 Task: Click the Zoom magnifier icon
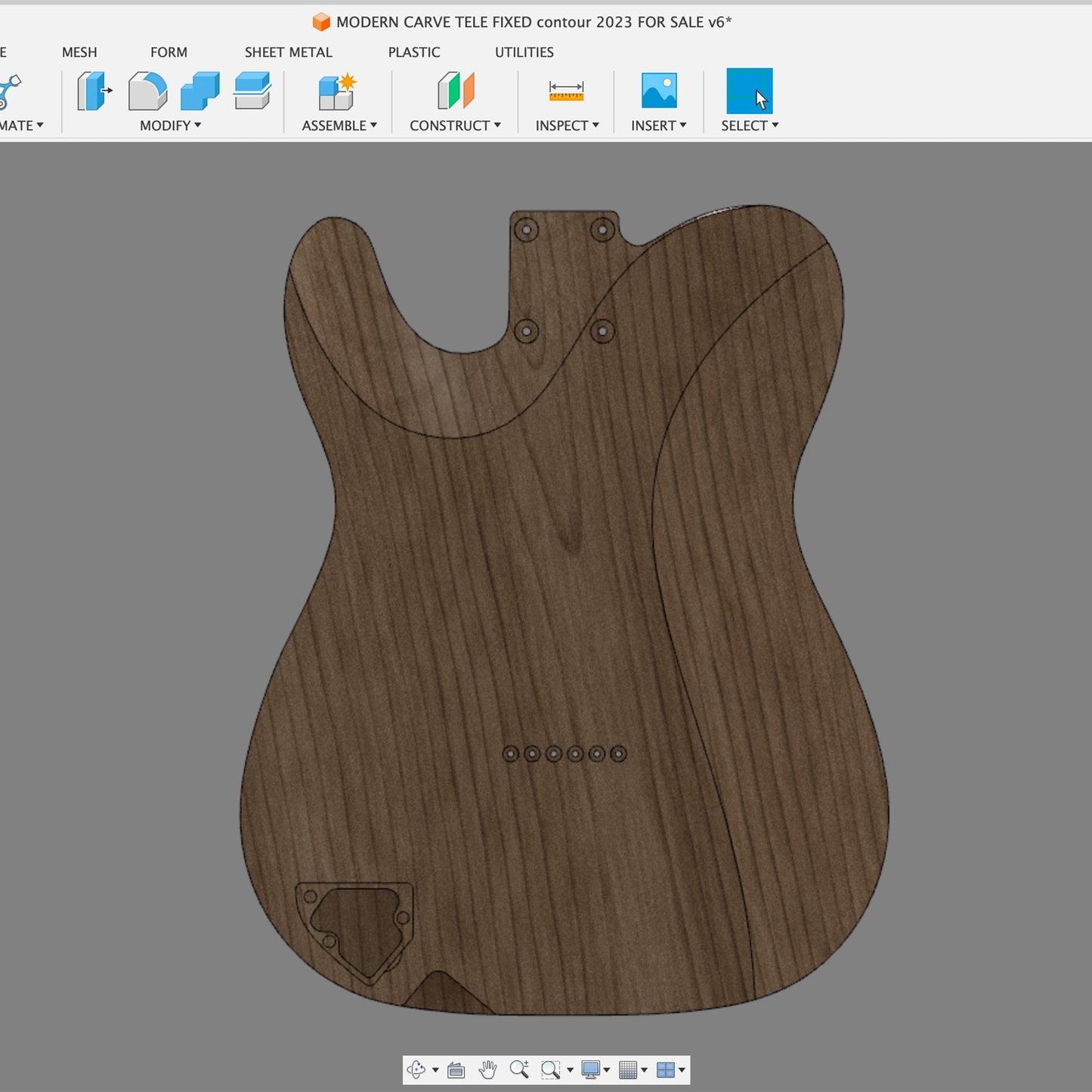(518, 1069)
